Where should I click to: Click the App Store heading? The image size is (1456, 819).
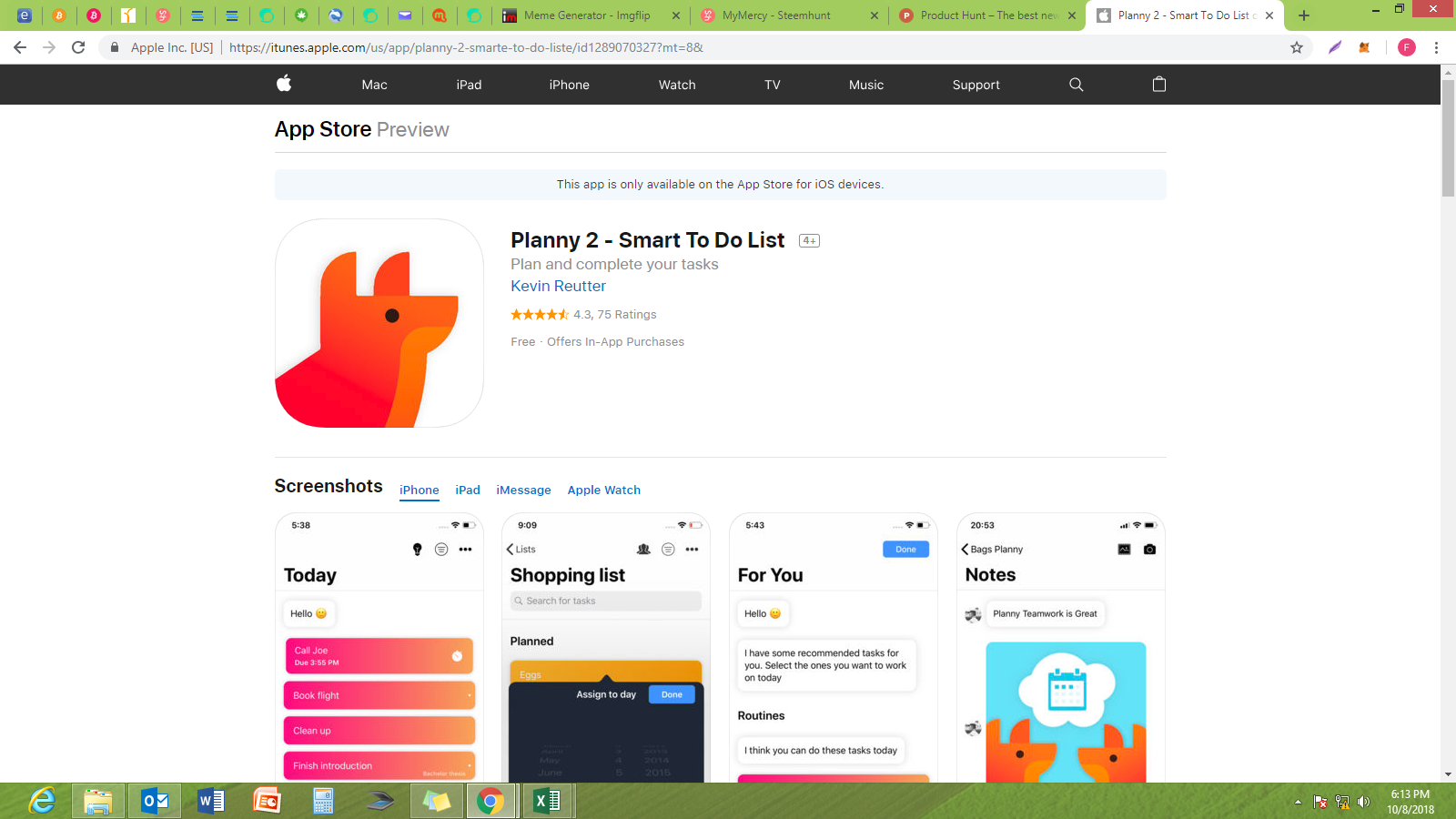coord(323,129)
